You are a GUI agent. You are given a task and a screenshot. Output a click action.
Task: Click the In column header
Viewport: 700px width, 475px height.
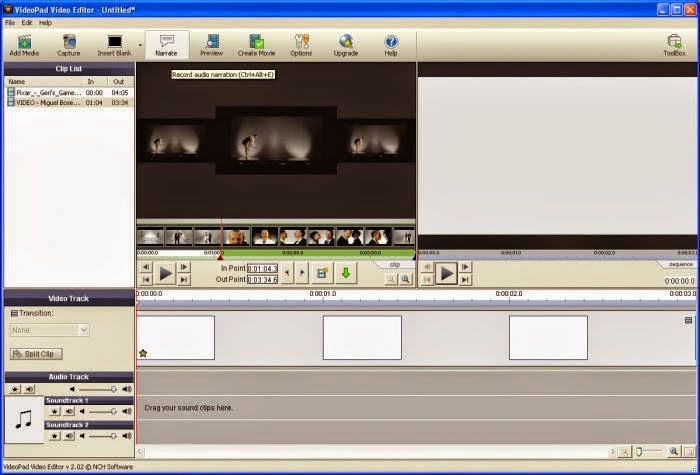pos(95,82)
